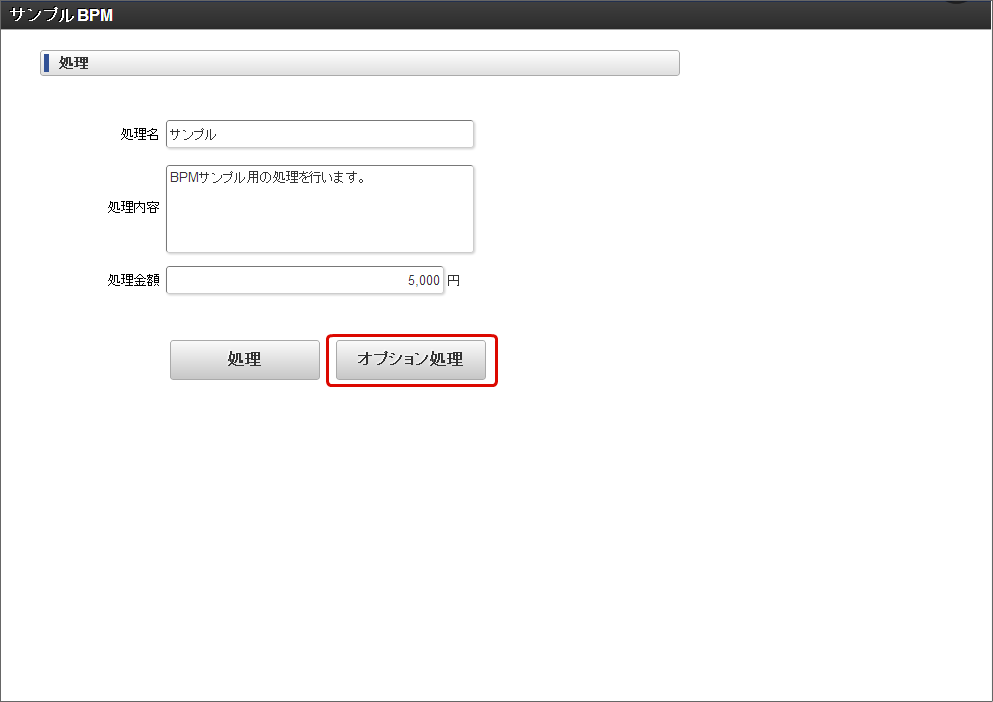This screenshot has width=993, height=702.
Task: Select the 処理金額 amount field
Action: pos(305,280)
